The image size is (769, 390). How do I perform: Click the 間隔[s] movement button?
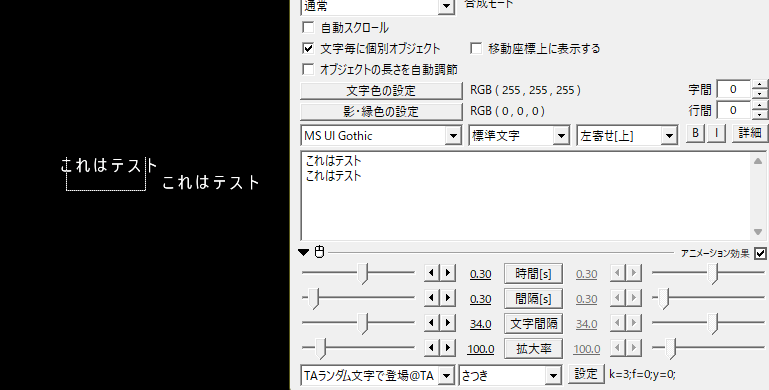[x=533, y=299]
